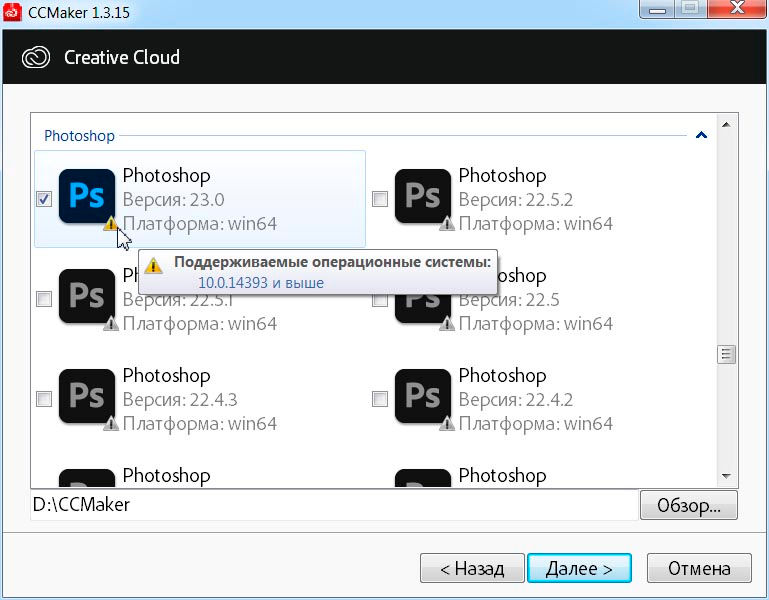
Task: Click the text Версия: 22.4.2
Action: [516, 400]
